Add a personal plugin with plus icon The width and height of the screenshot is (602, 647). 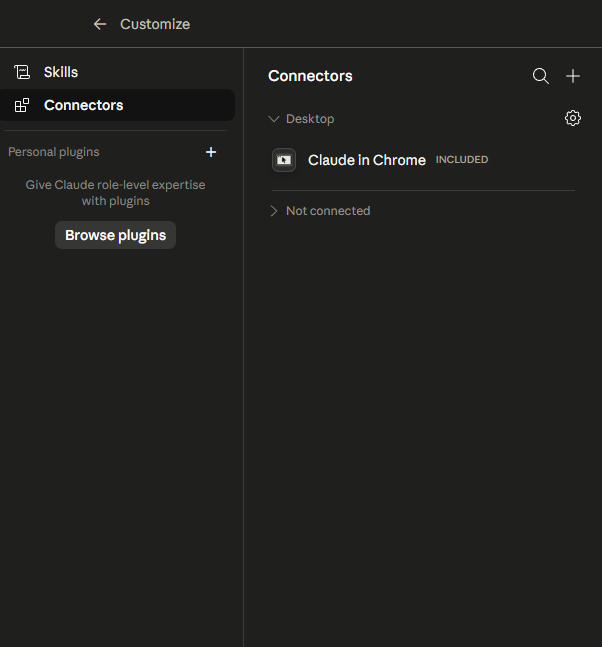click(211, 152)
